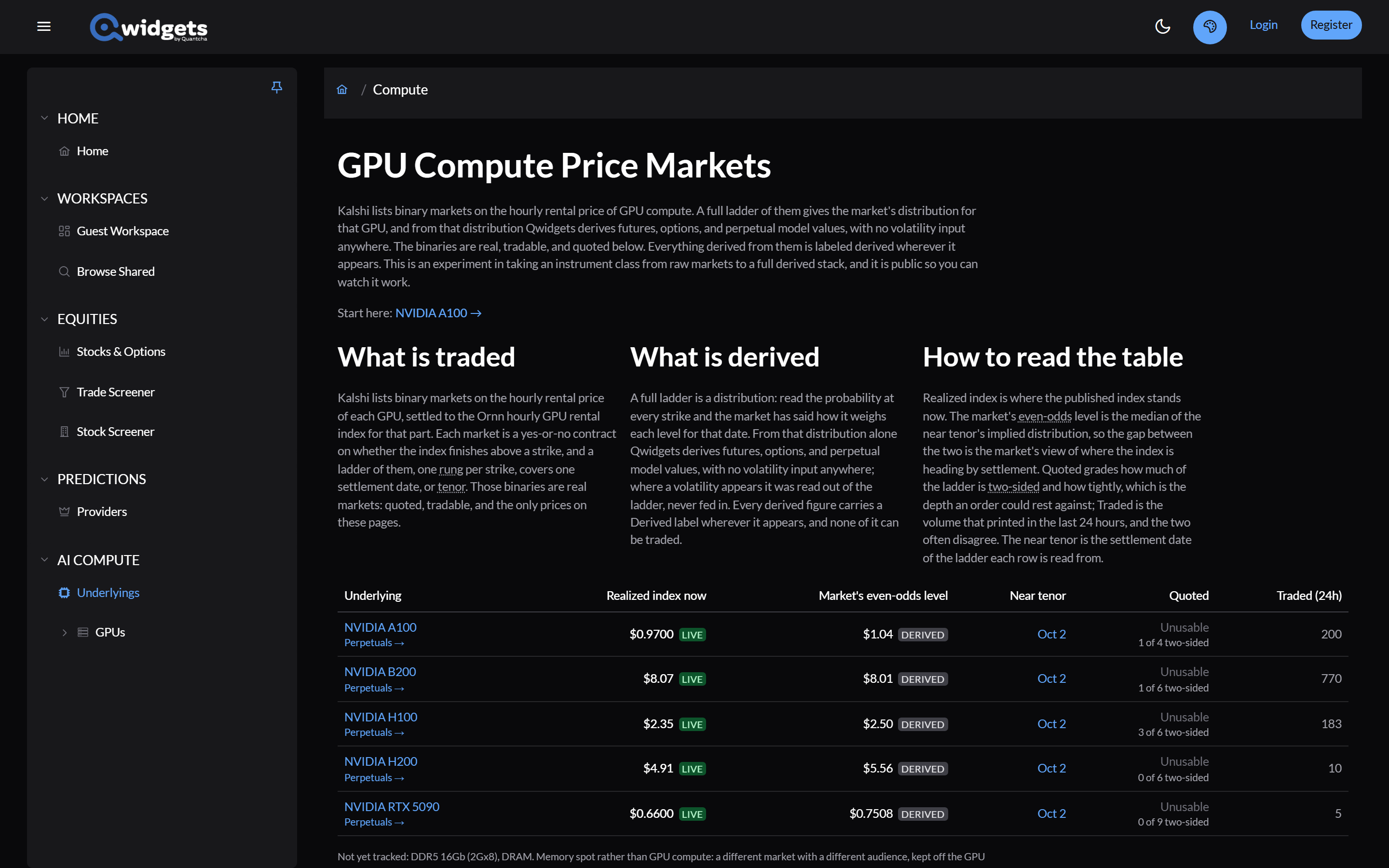Viewport: 1389px width, 868px height.
Task: Click the Stock Screener building icon
Action: (x=64, y=432)
